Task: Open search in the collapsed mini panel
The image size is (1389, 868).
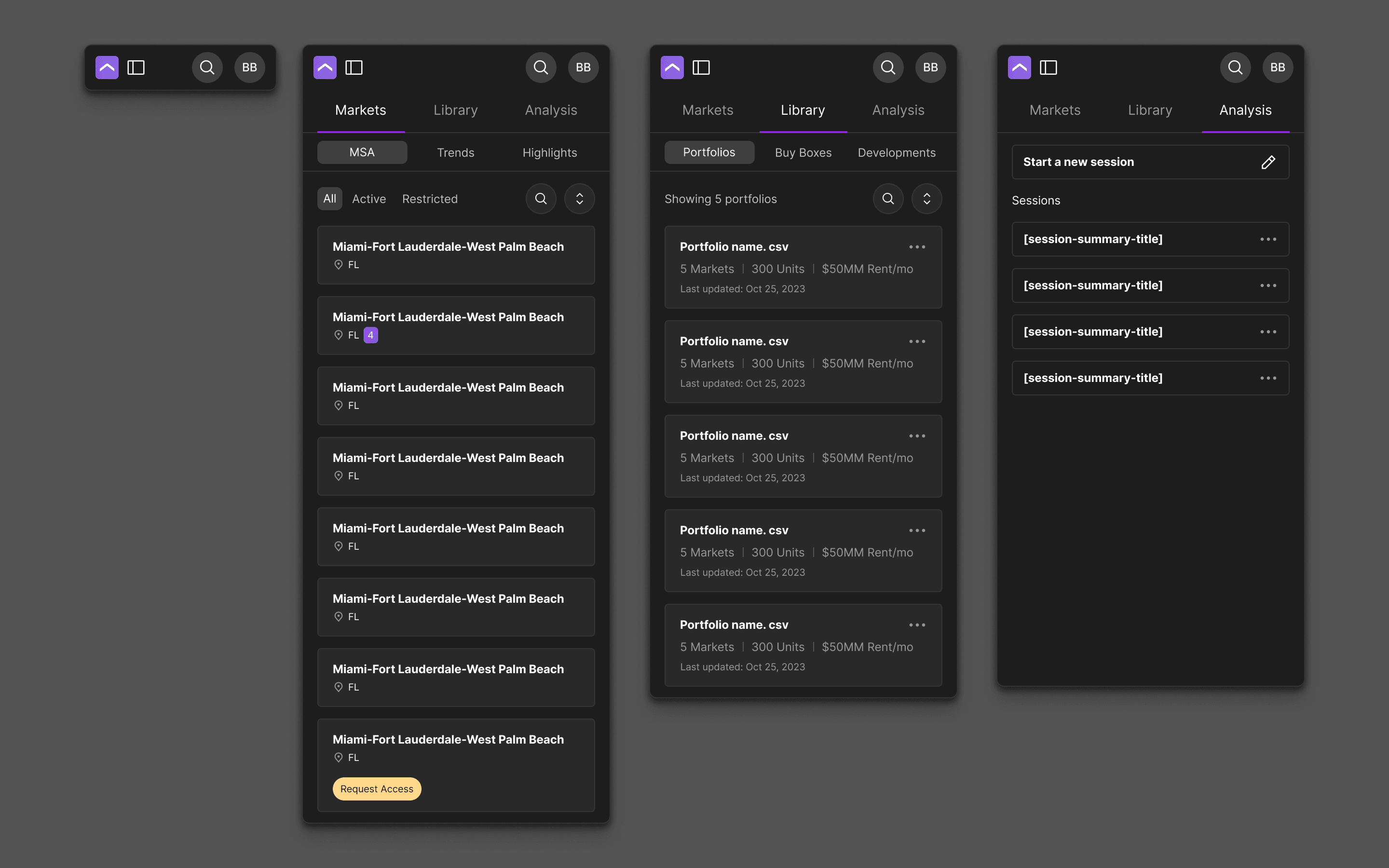Action: click(207, 67)
